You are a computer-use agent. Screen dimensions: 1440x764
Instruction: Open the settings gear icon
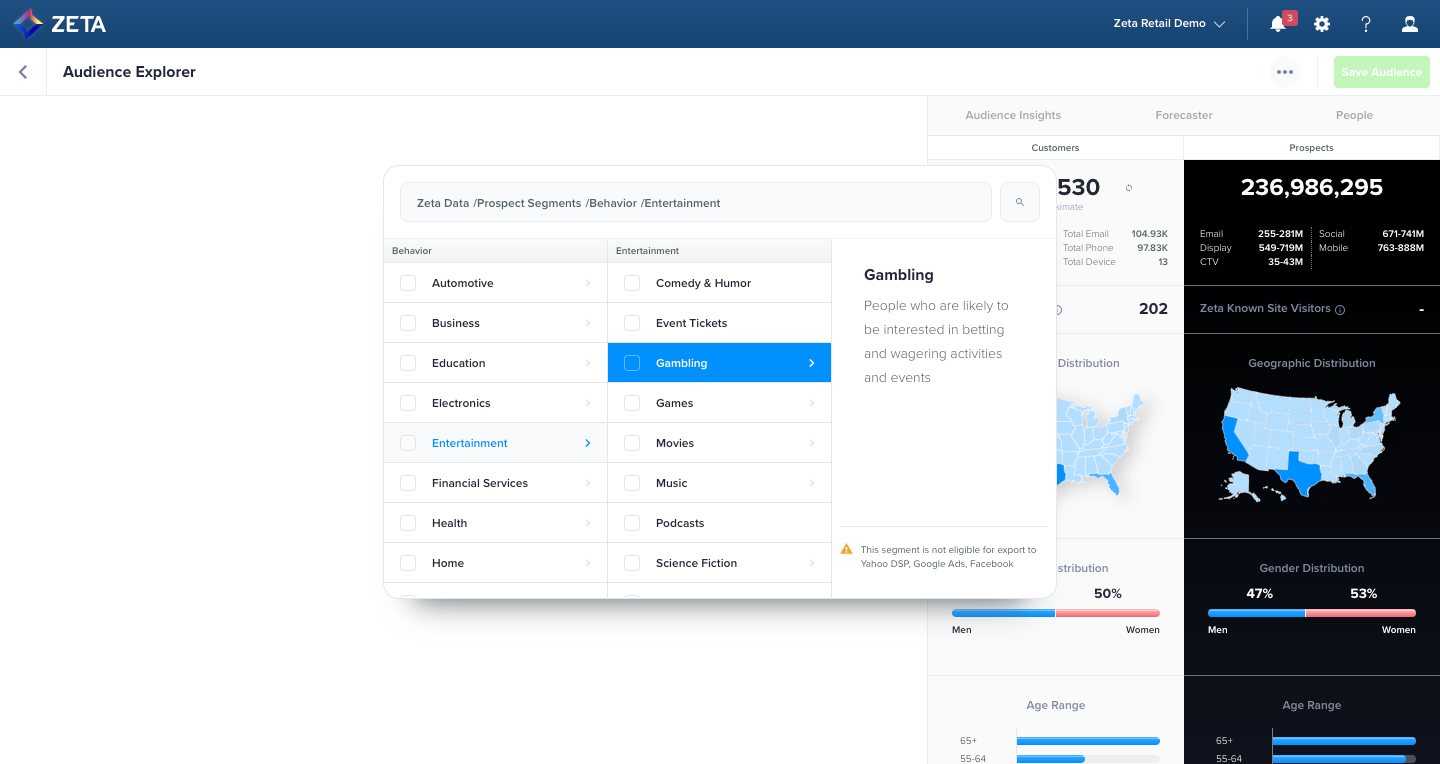tap(1322, 23)
